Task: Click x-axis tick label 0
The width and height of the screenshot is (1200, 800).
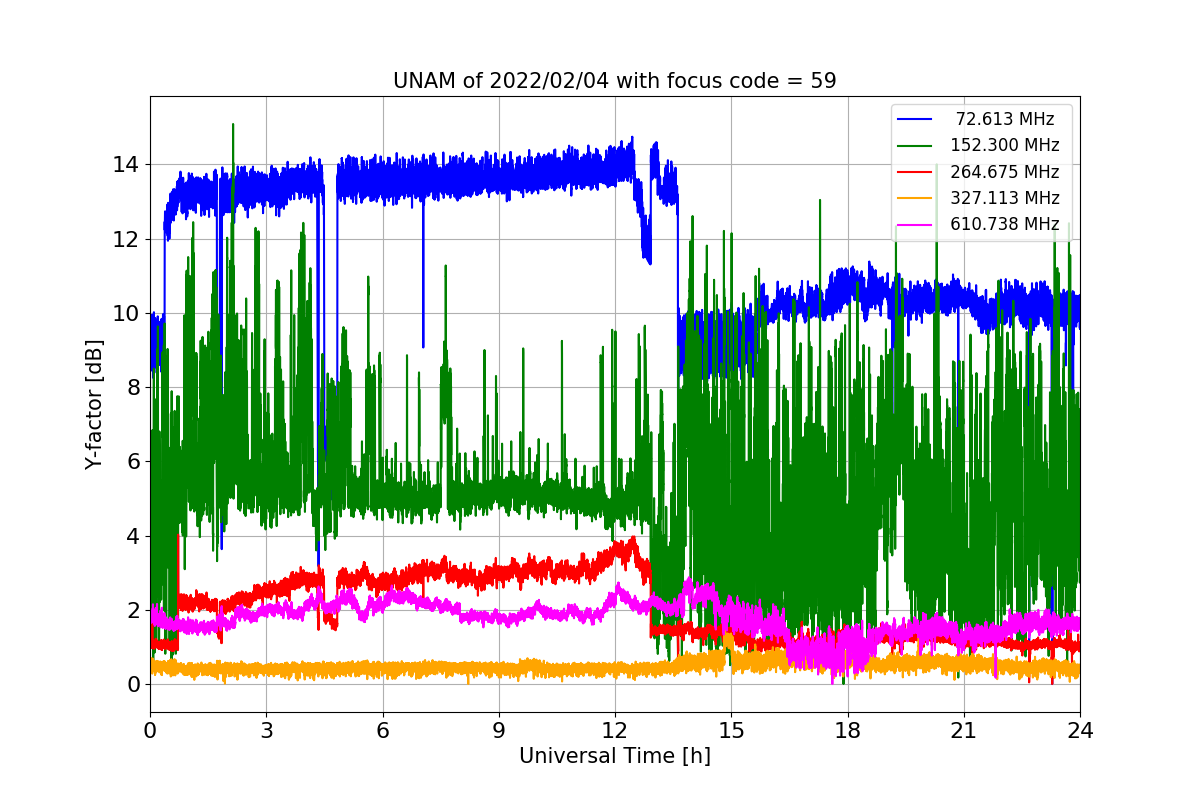Action: coord(150,731)
